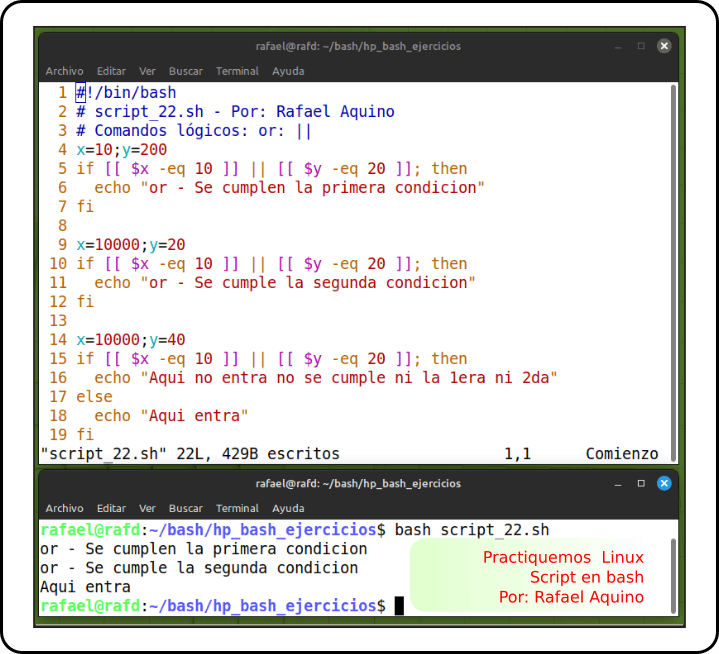719x654 pixels.
Task: Click the 'script_22.sh - Por: Rafael Aquino' comment
Action: point(235,111)
